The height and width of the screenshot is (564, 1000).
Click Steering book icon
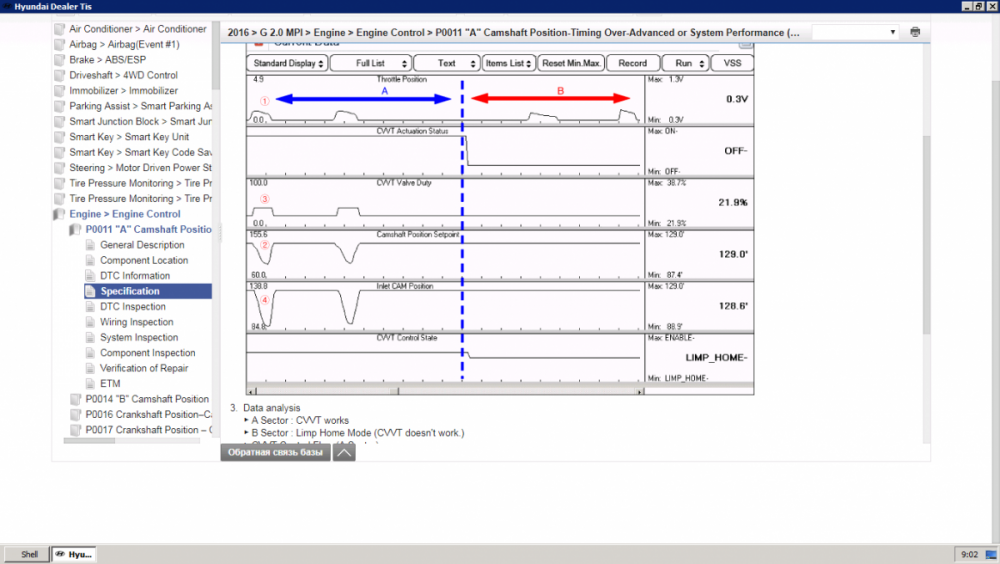(x=59, y=167)
